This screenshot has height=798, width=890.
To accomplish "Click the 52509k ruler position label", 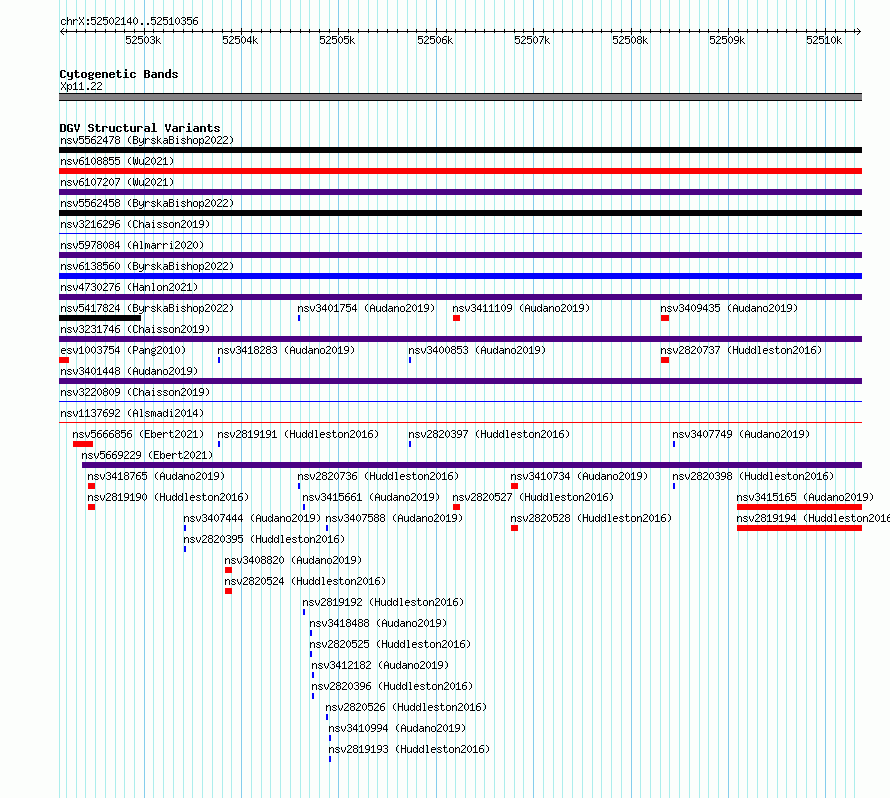I will click(x=727, y=40).
